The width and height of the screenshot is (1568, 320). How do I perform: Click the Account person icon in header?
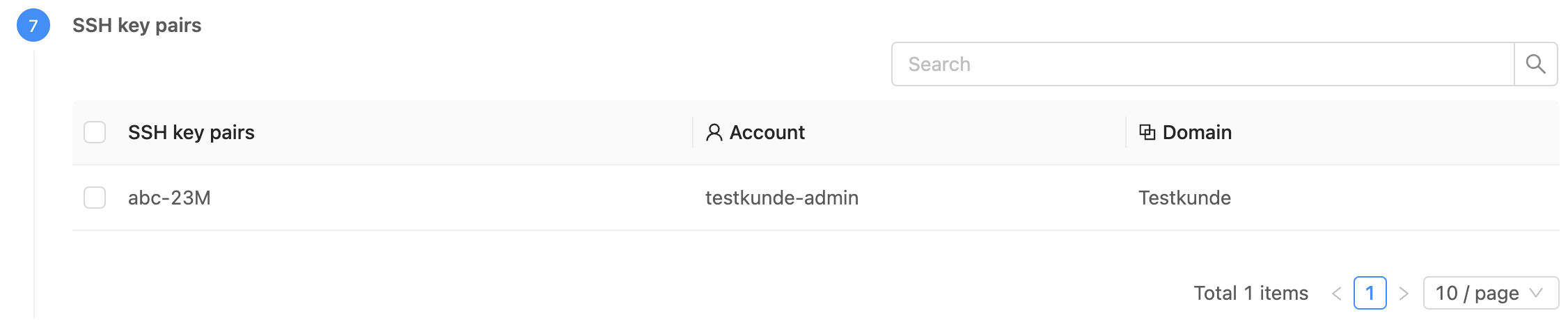click(714, 132)
